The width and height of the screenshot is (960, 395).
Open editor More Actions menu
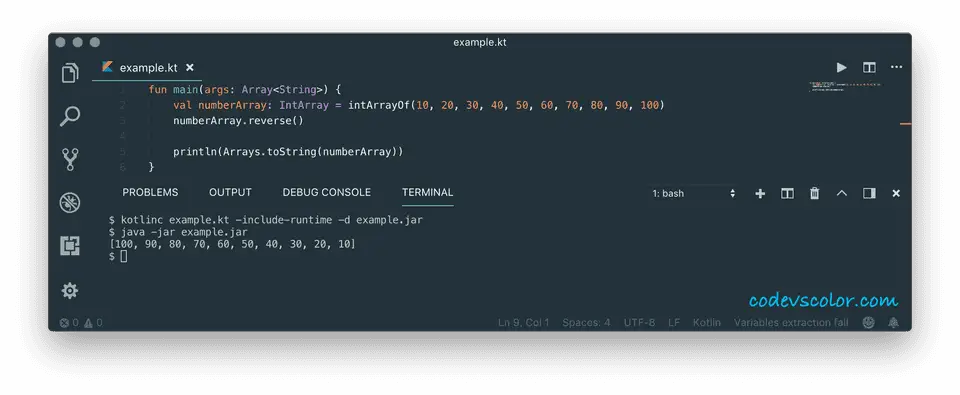click(896, 67)
